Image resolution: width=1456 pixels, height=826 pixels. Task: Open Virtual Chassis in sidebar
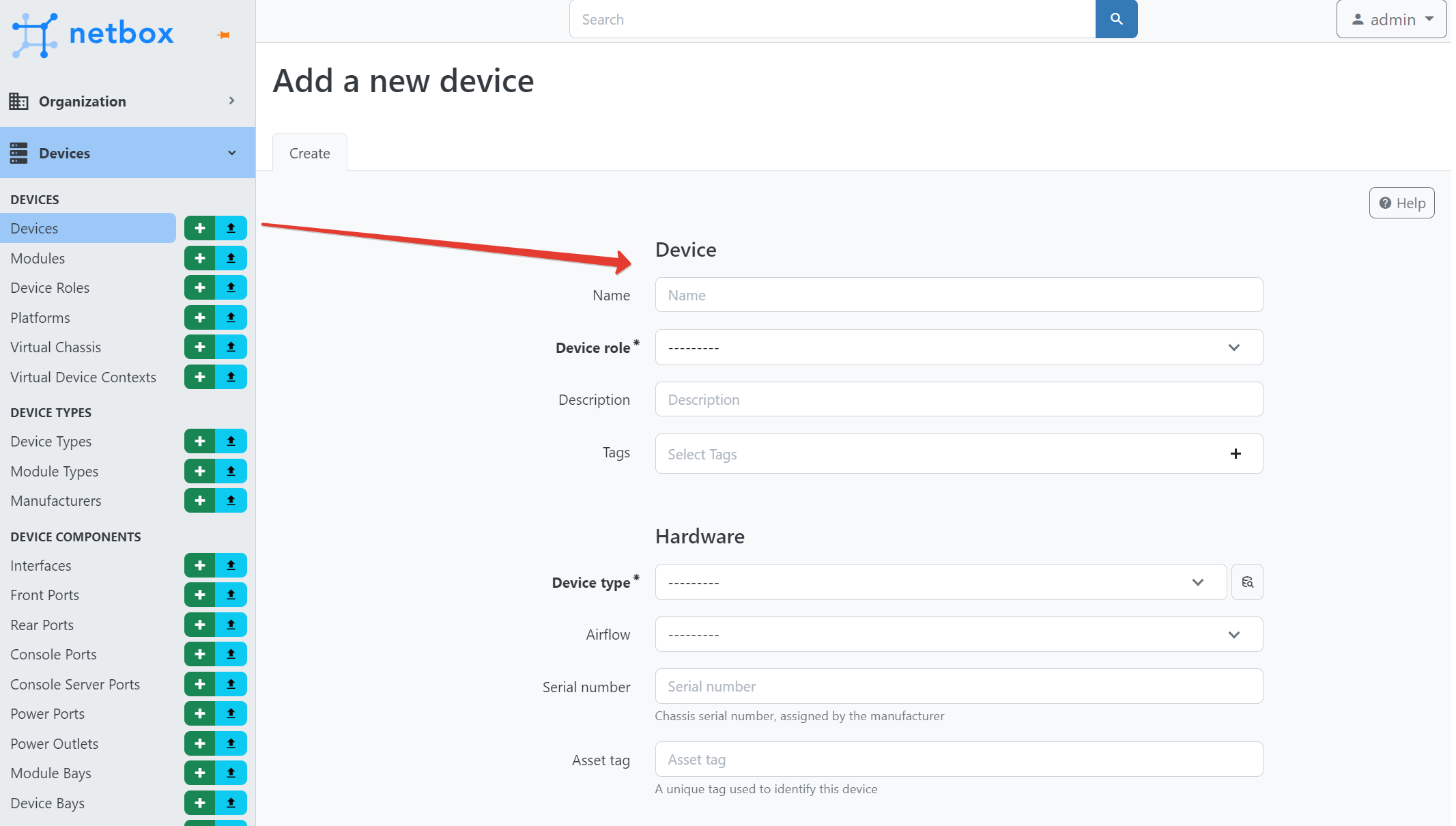coord(55,347)
